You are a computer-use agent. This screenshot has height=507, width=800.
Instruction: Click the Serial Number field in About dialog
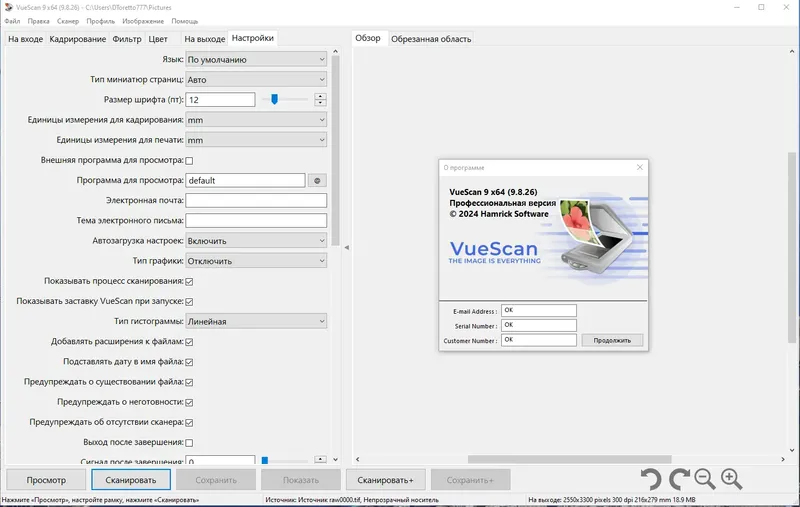pos(539,325)
